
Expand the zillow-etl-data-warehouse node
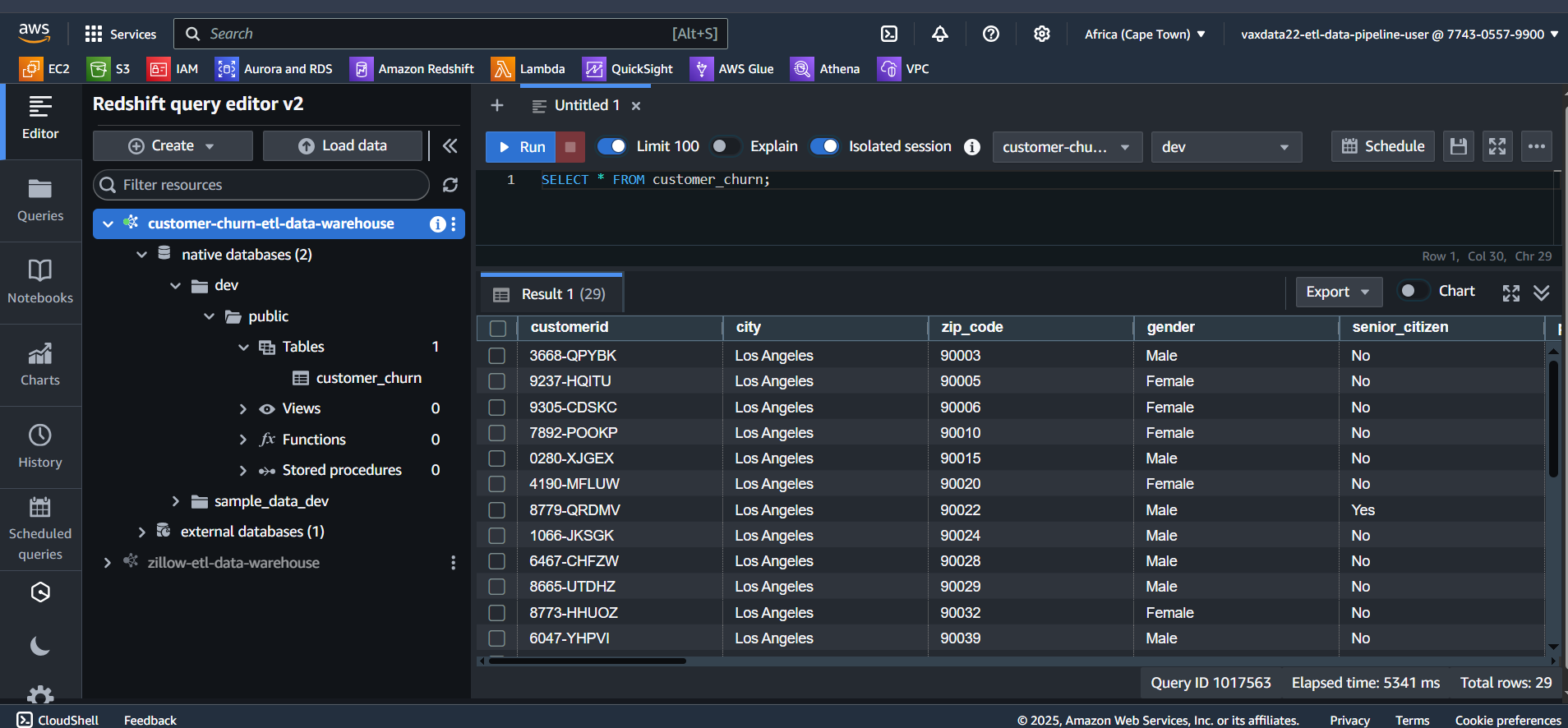[108, 563]
